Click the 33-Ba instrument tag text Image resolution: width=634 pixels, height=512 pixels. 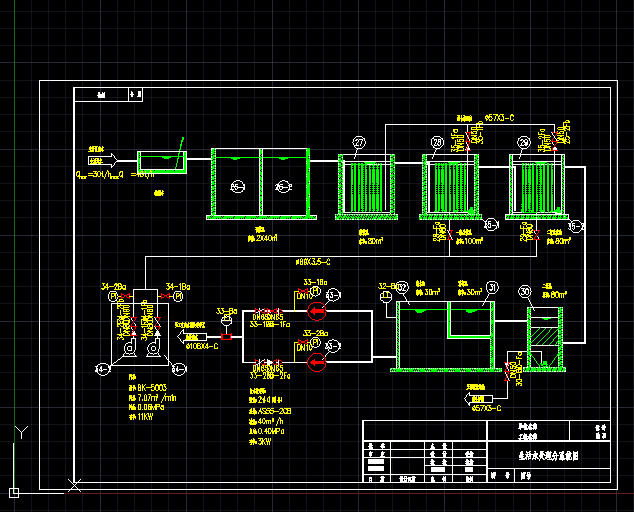click(x=226, y=311)
